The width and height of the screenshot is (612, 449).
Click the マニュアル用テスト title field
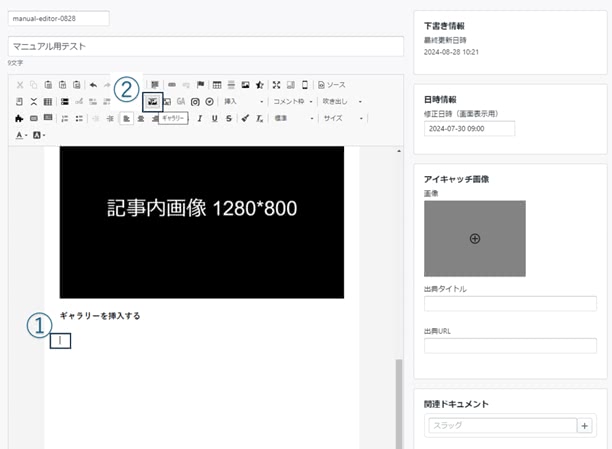point(206,46)
